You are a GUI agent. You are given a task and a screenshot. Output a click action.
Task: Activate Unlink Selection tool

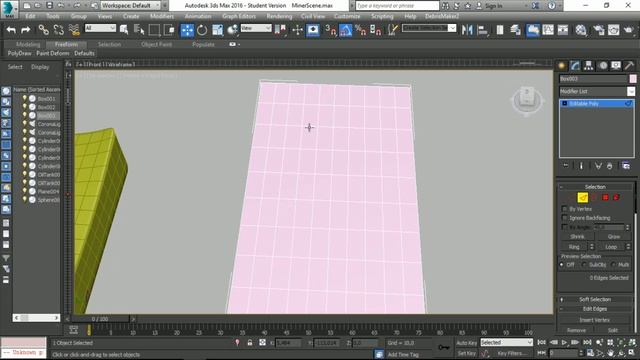coord(58,30)
